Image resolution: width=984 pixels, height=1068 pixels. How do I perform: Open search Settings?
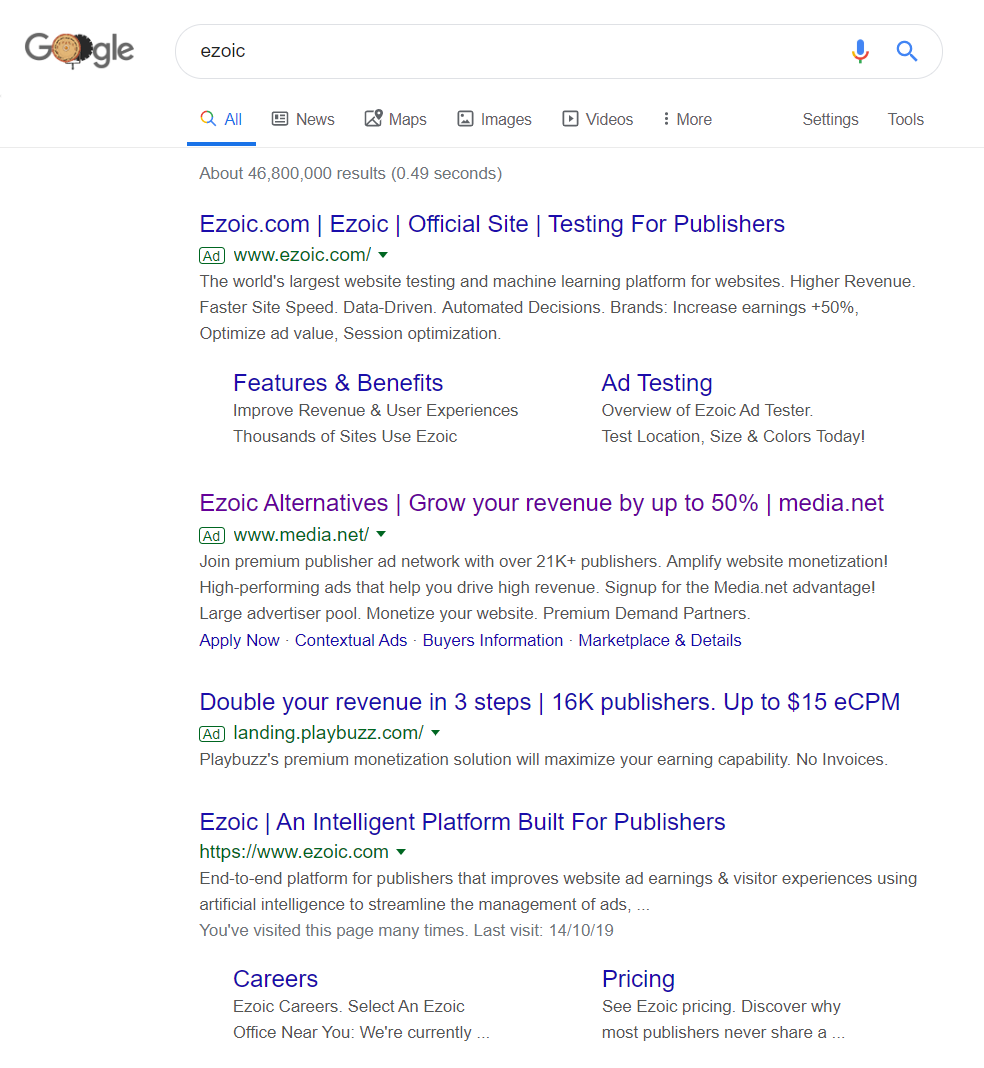(x=830, y=119)
